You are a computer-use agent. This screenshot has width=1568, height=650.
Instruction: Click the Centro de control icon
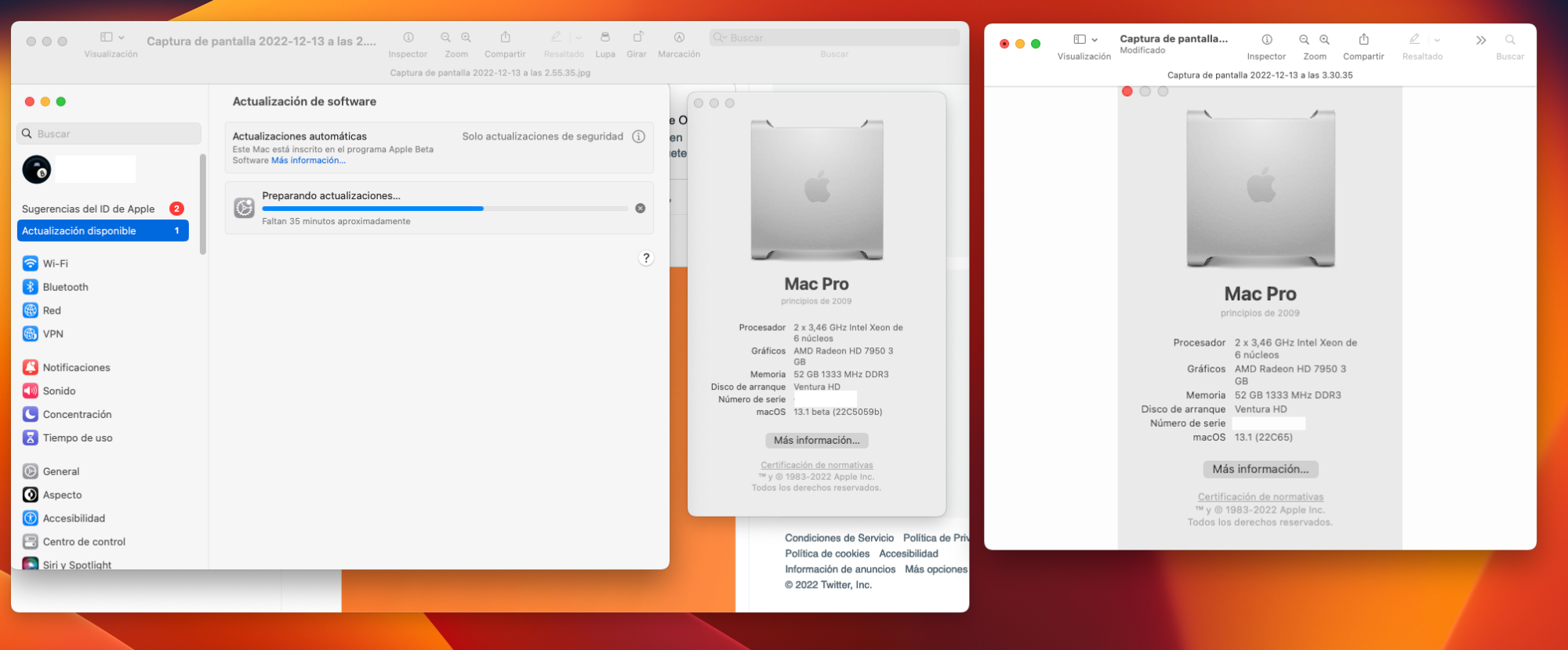pyautogui.click(x=31, y=542)
